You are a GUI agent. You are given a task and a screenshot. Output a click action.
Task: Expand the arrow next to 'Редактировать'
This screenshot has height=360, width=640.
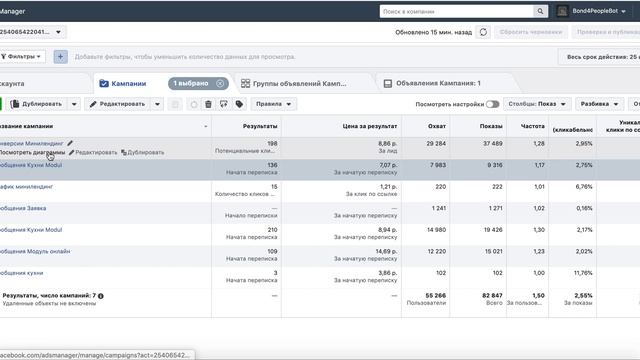pyautogui.click(x=157, y=104)
